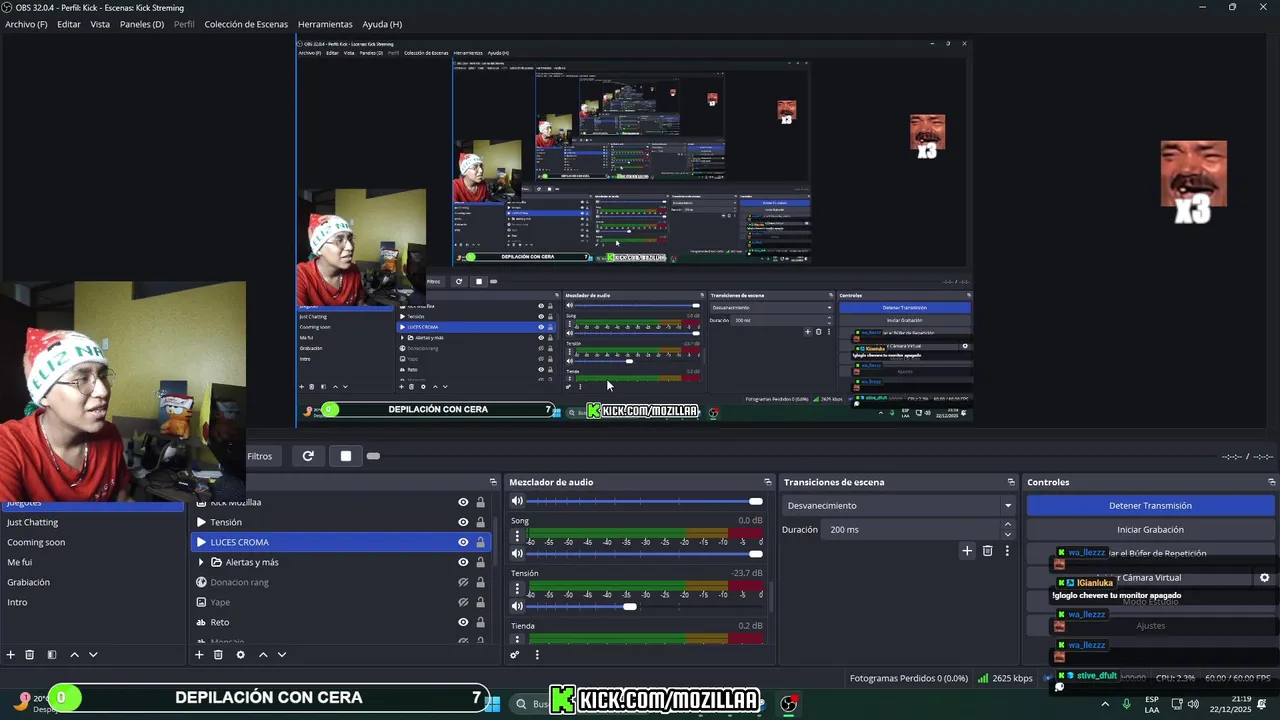Expand the Alertas y más group
Image resolution: width=1280 pixels, height=720 pixels.
click(x=200, y=562)
